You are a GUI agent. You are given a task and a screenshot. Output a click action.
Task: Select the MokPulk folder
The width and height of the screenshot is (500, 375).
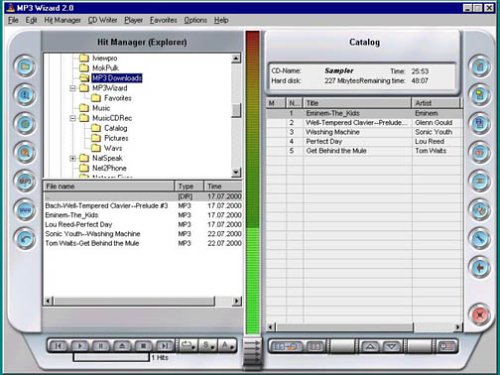(x=105, y=68)
